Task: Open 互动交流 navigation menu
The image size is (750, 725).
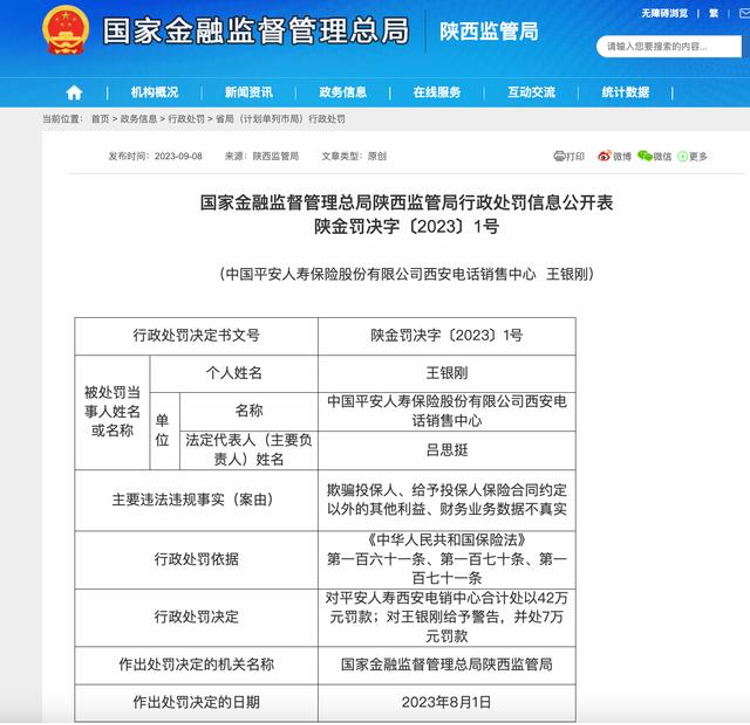Action: click(531, 92)
